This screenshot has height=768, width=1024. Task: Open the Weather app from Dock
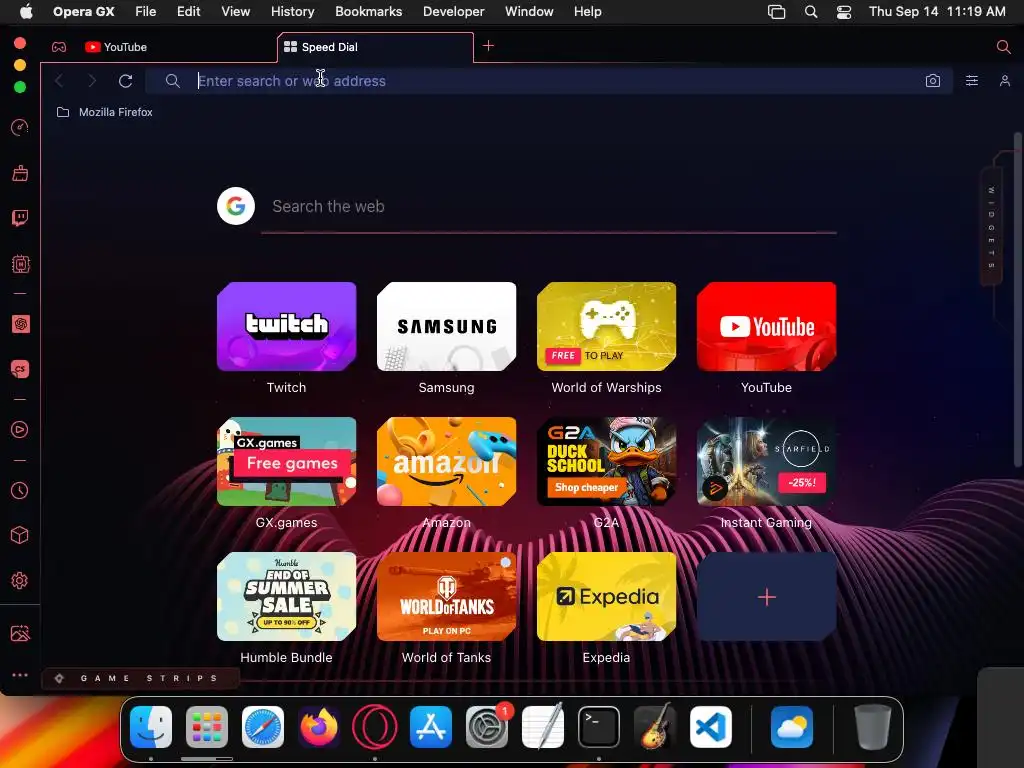click(x=792, y=727)
